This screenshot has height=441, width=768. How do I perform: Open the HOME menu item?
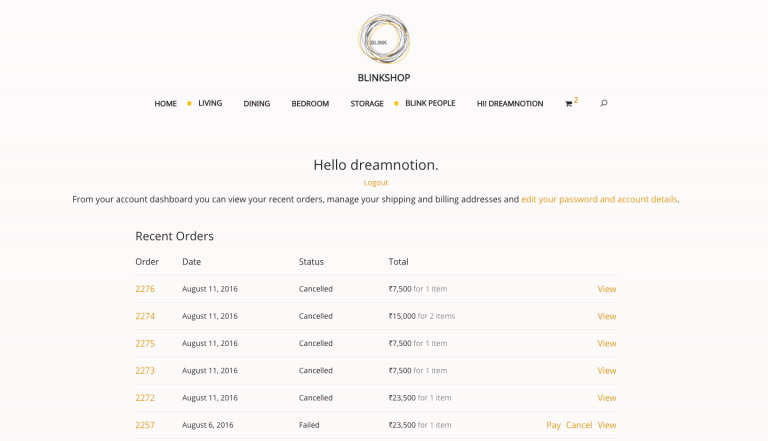166,104
